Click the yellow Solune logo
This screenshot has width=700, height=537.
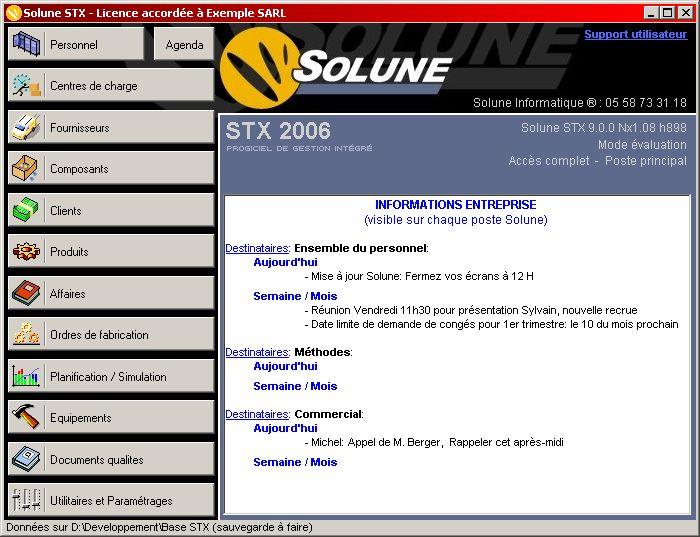[x=261, y=68]
